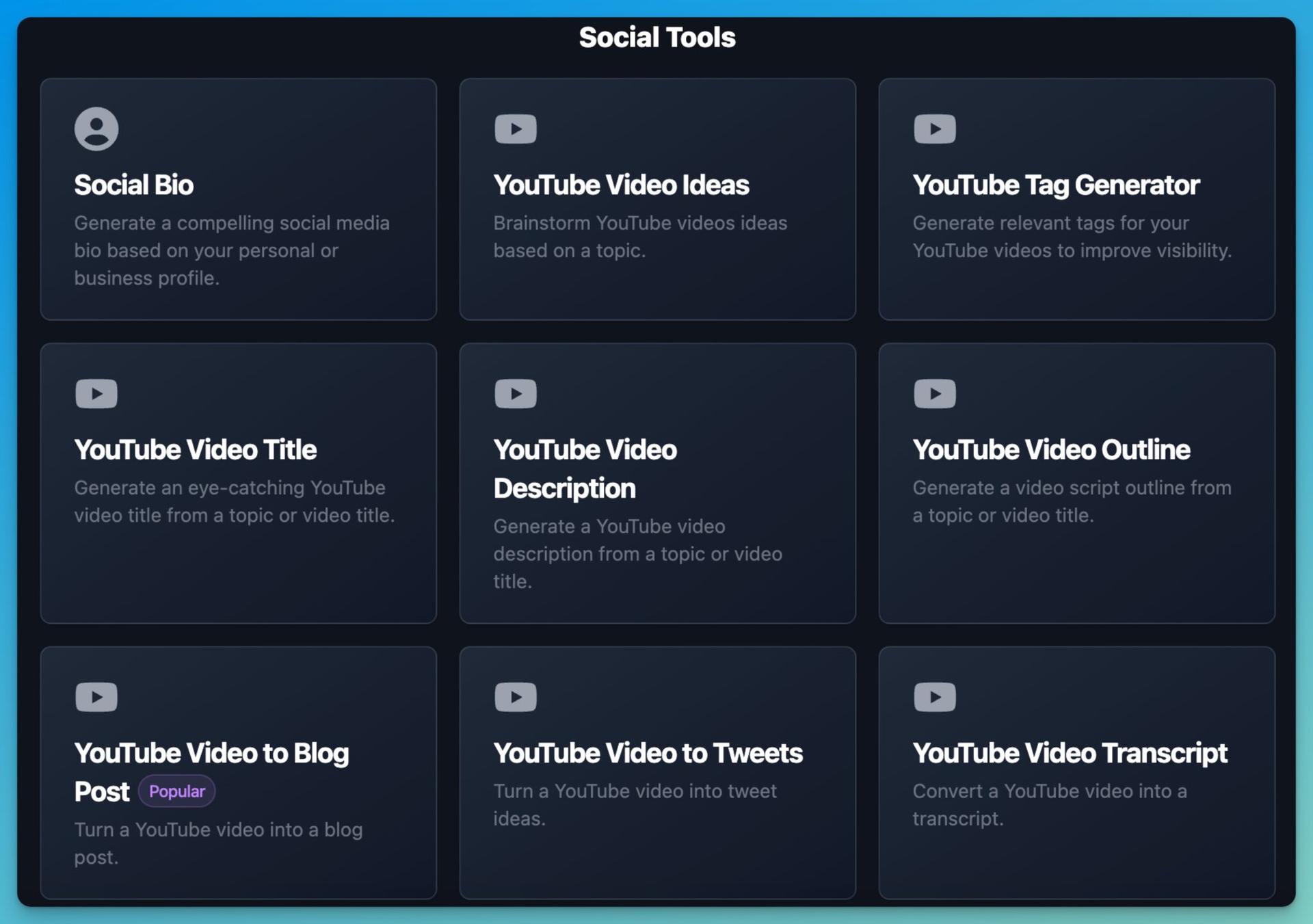Select the YouTube Video to Tweets play icon
The image size is (1313, 924).
(x=516, y=696)
